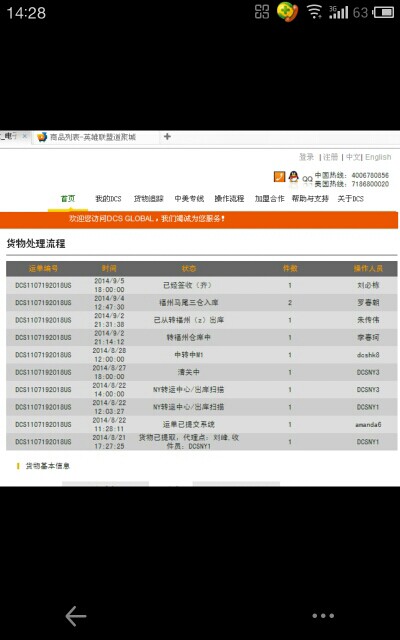Tap the Wi-Fi status icon

point(314,12)
